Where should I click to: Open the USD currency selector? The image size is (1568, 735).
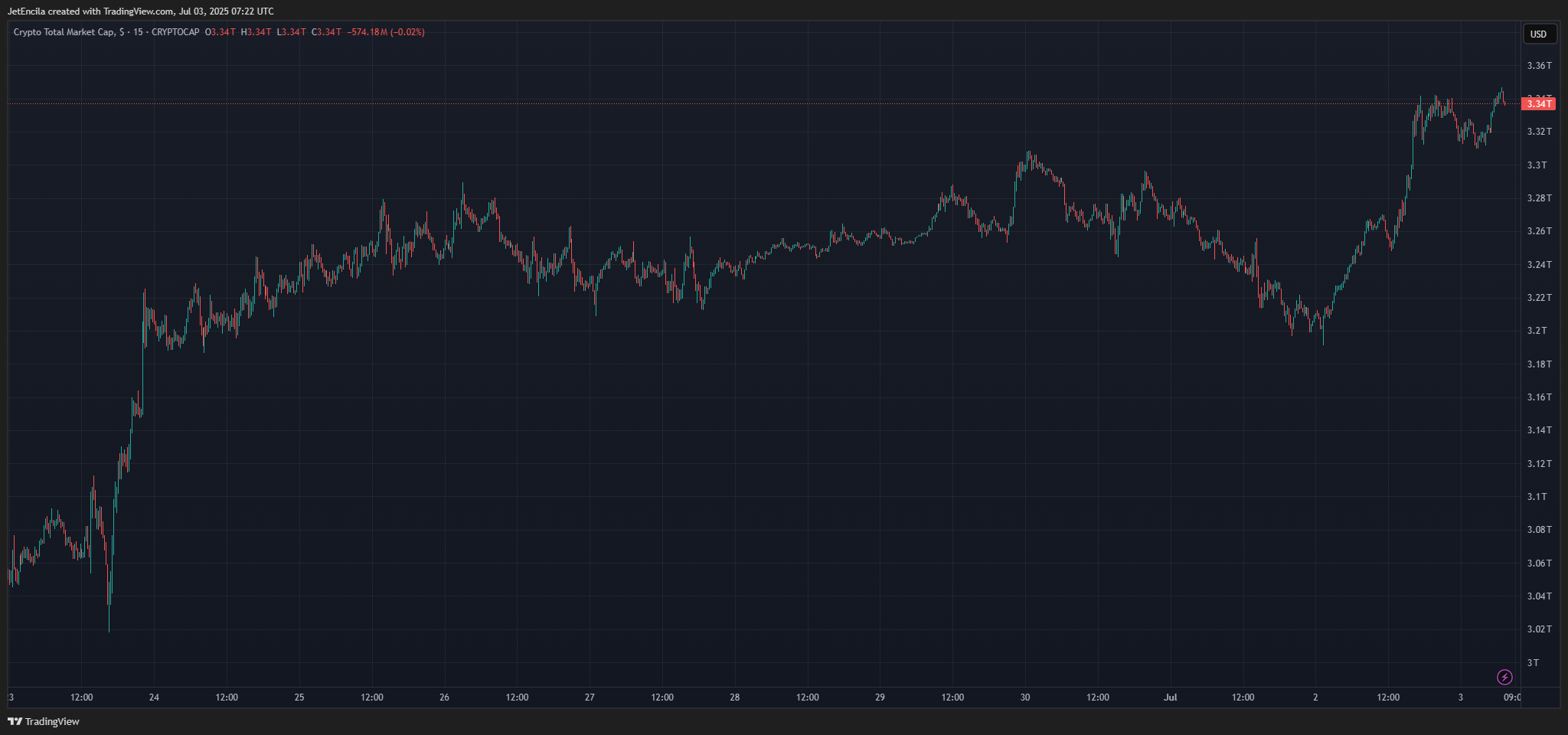(1538, 34)
